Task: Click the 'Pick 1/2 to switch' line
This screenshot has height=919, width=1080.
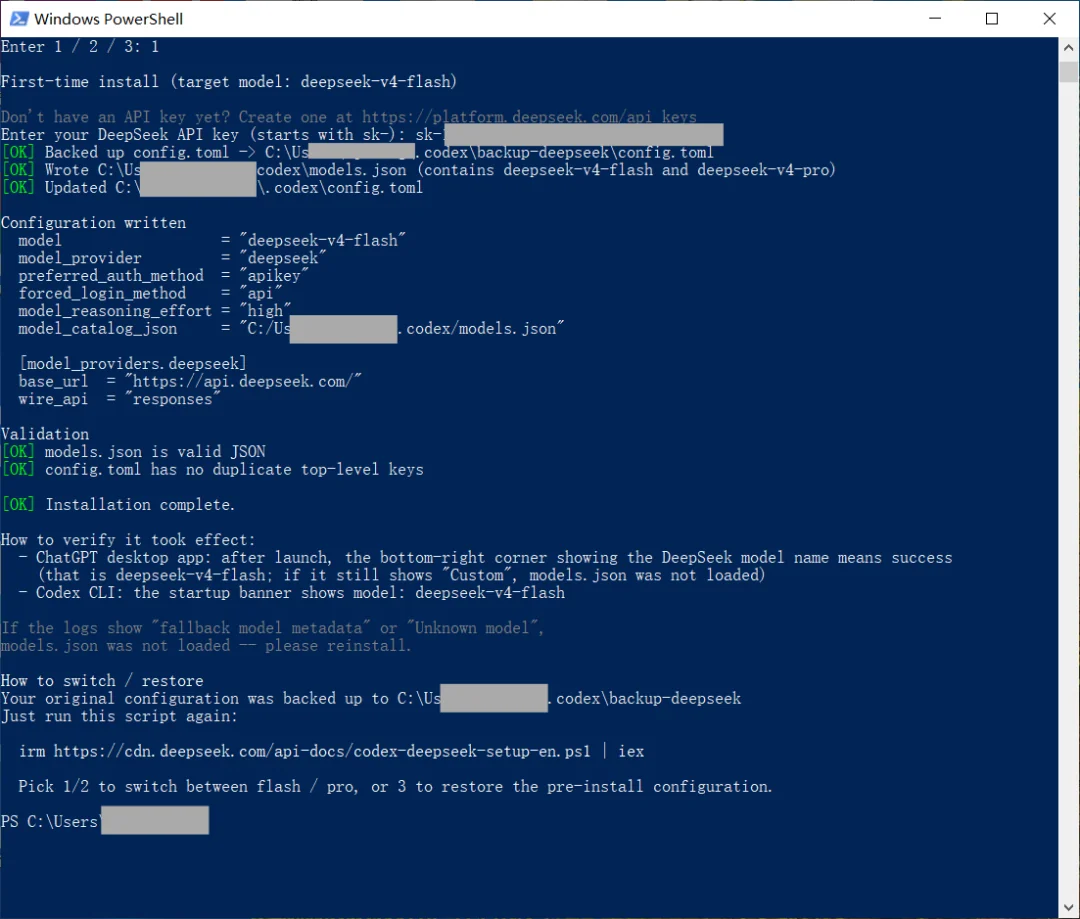Action: coord(395,787)
